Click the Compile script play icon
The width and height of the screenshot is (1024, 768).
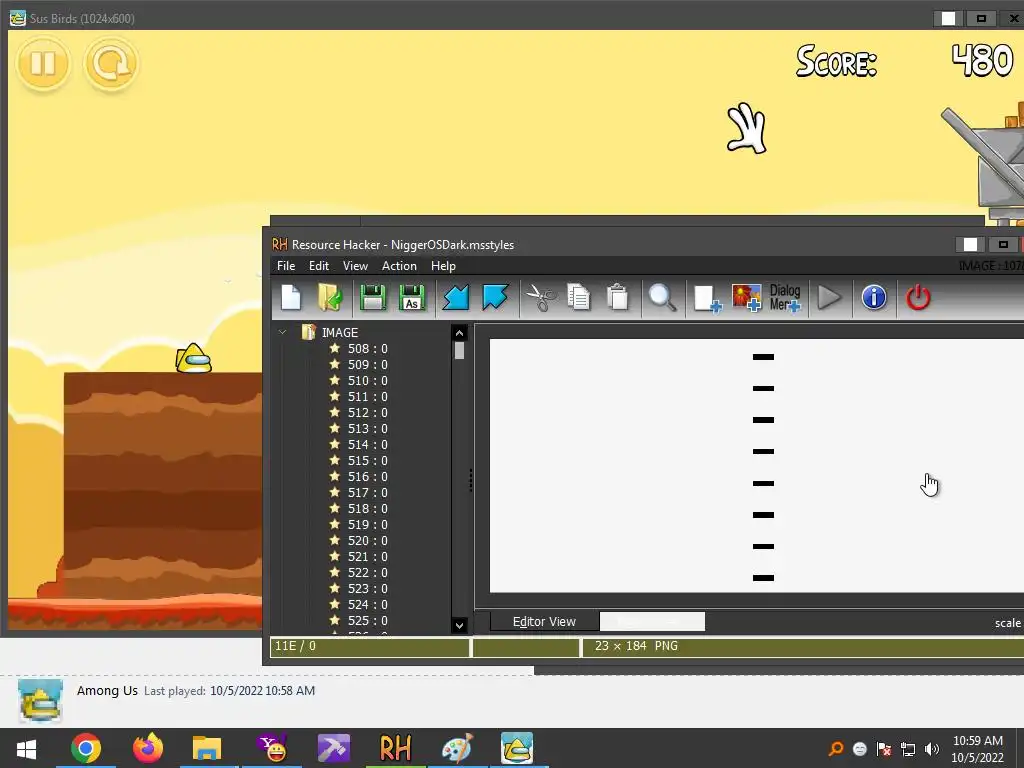(829, 298)
